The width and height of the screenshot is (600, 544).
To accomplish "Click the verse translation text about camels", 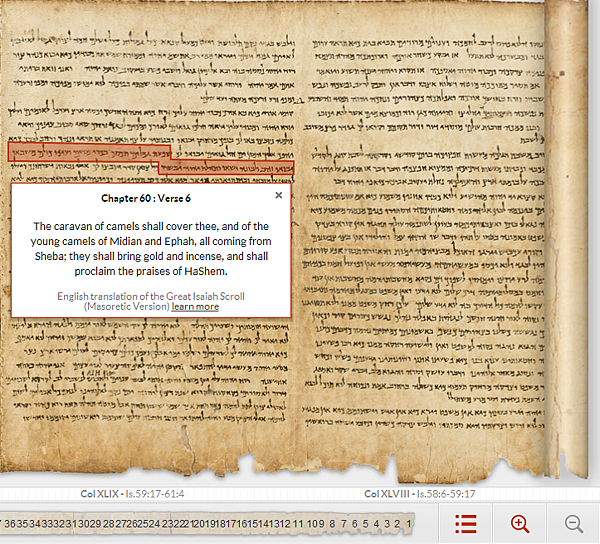I will coord(151,249).
